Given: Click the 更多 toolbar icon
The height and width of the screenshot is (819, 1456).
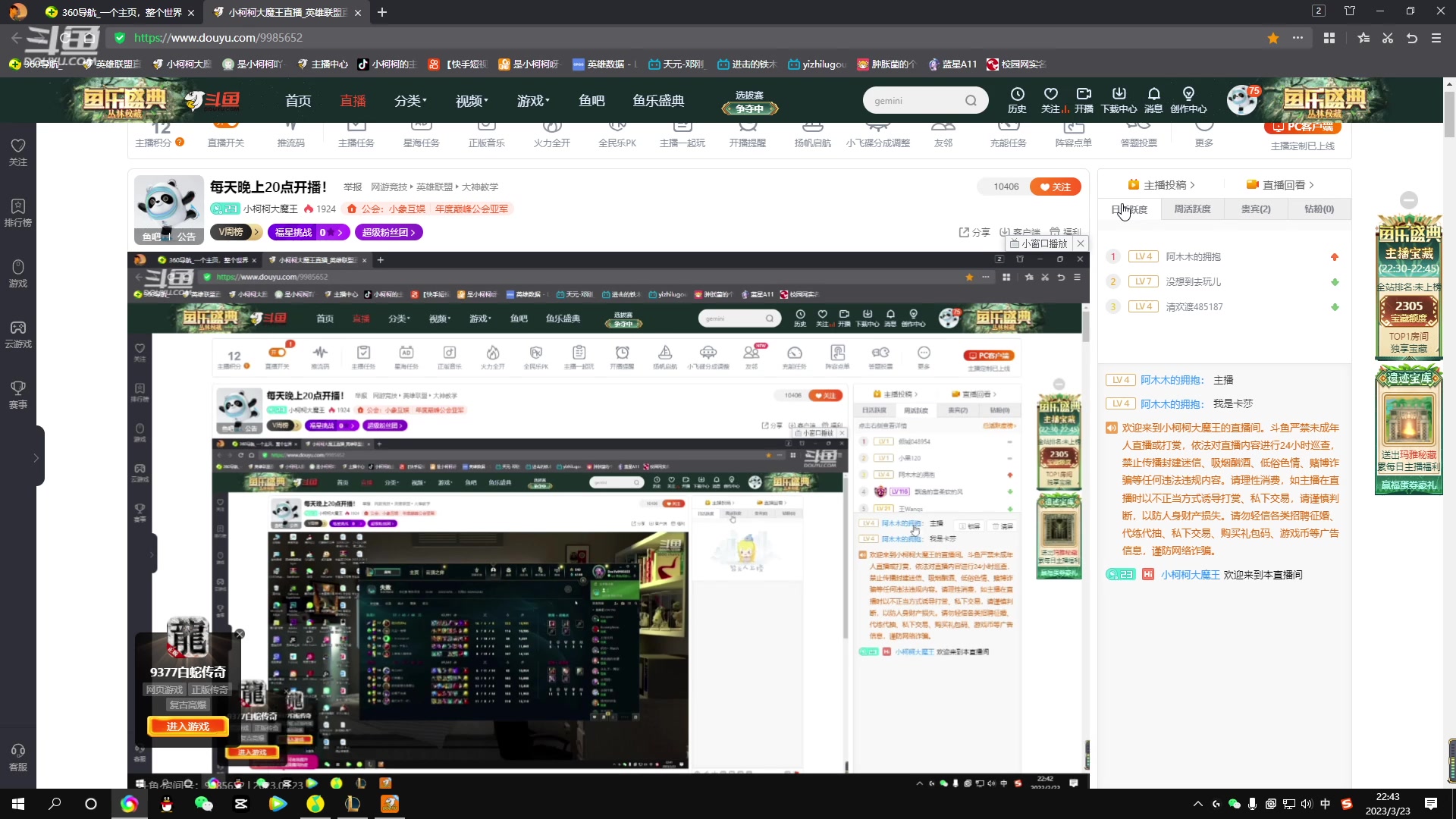Looking at the screenshot, I should [1203, 135].
